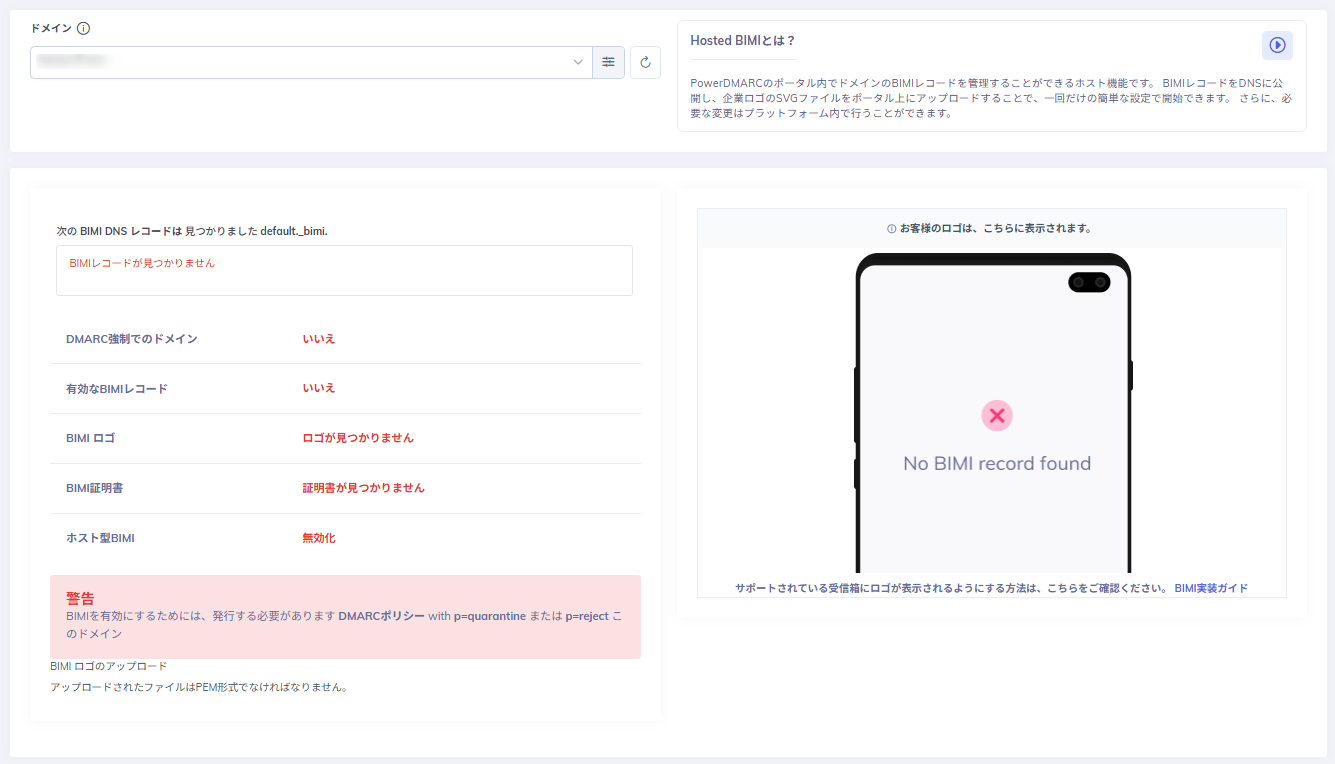Click the red X icon on the phone screen
The height and width of the screenshot is (764, 1335).
996,415
